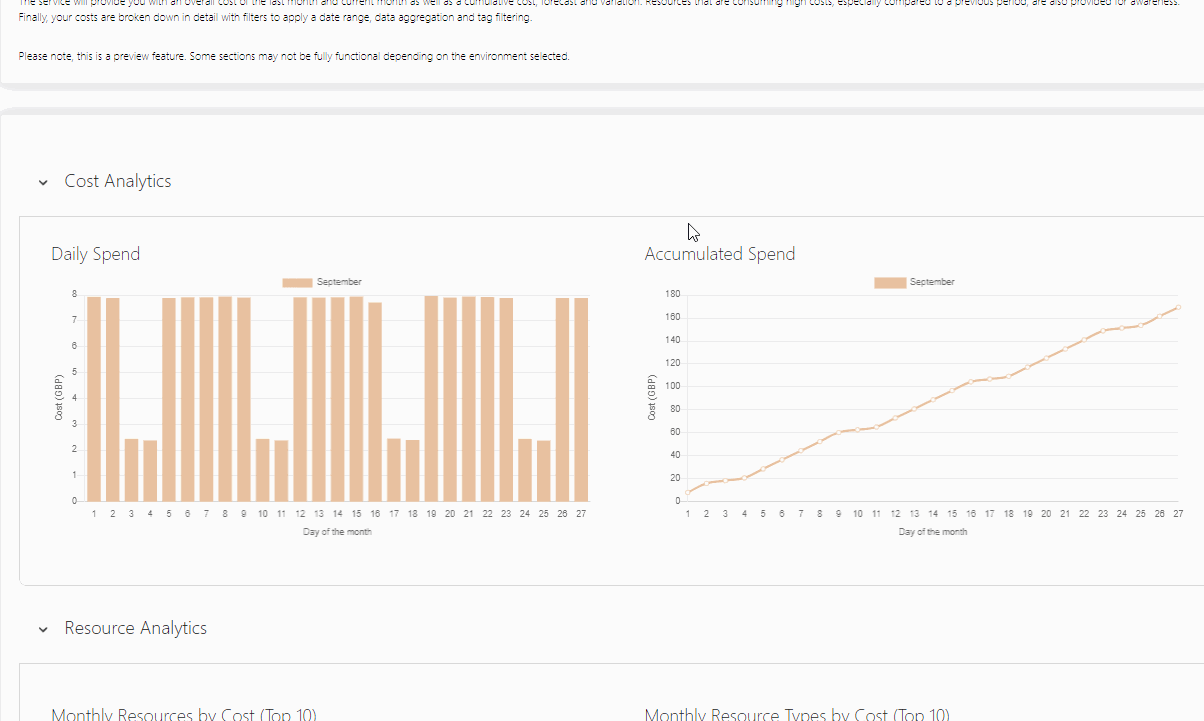1204x721 pixels.
Task: Select the day 8 bar in Daily Spend
Action: (225, 399)
